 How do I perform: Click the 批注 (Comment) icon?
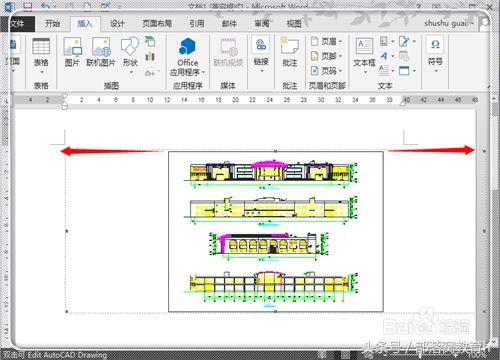click(289, 46)
